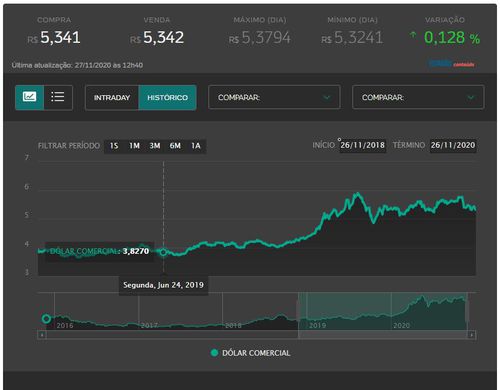Click the Última atualização timestamp text

[77, 65]
